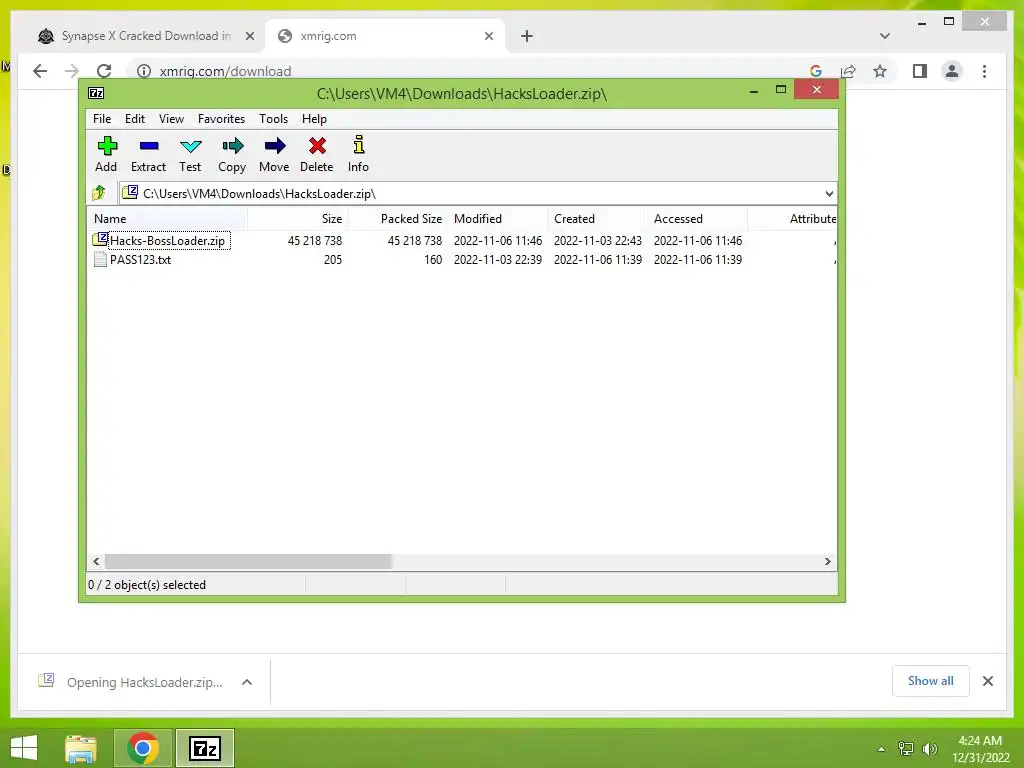Sort by the Size column header
Image resolution: width=1024 pixels, height=768 pixels.
(x=296, y=219)
